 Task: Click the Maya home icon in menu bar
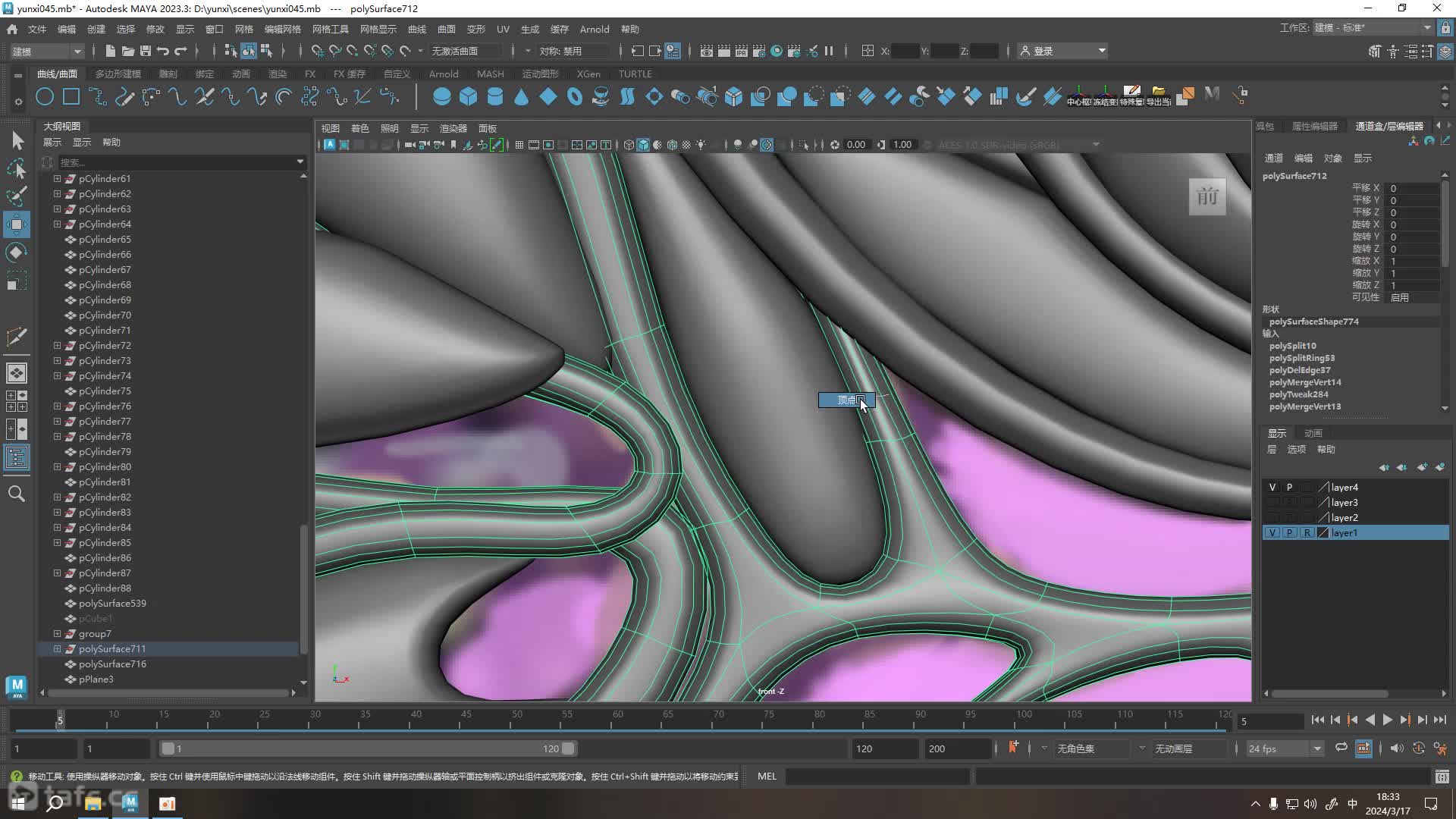click(x=12, y=29)
